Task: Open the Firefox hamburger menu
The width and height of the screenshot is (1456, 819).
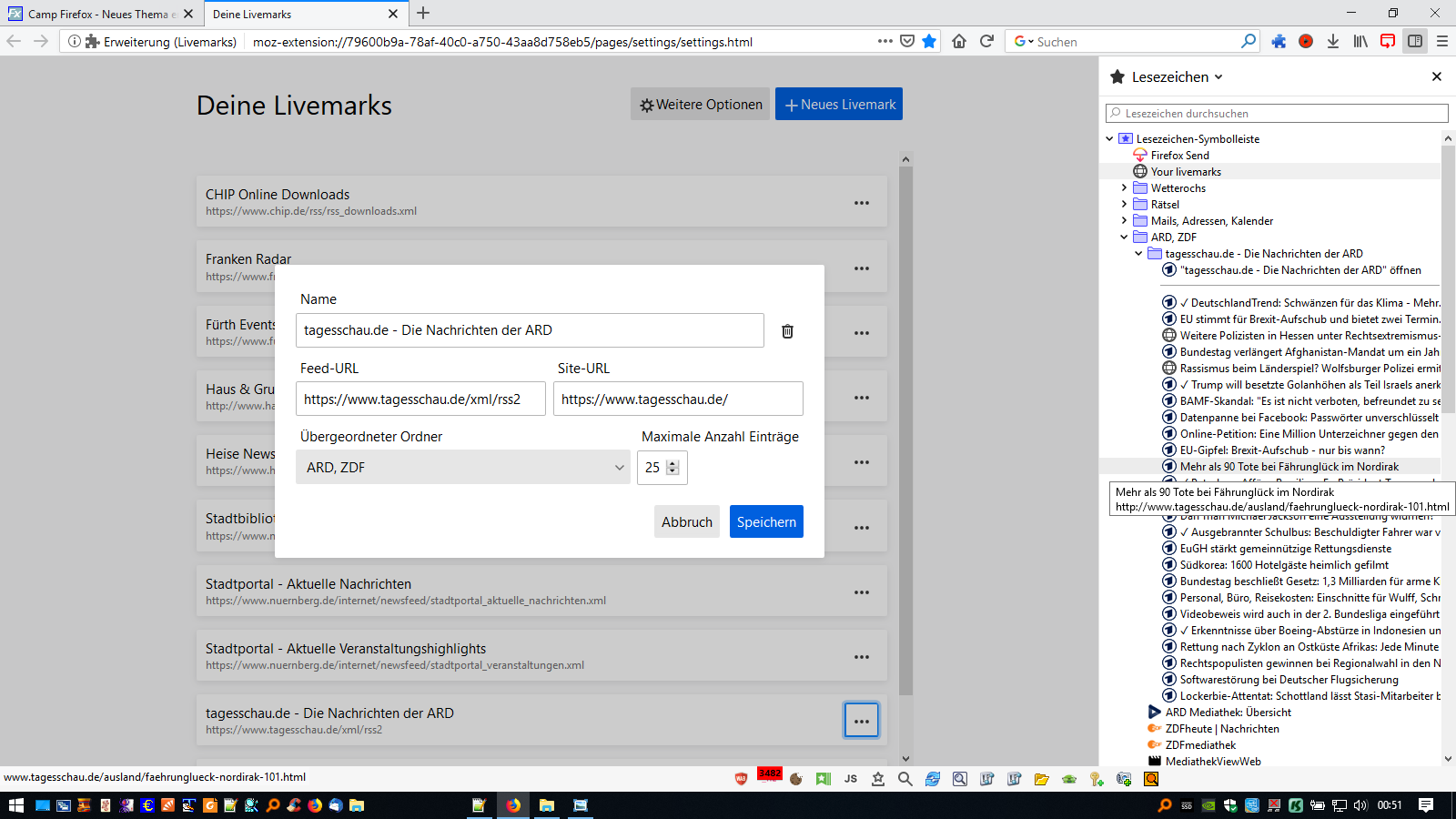Action: [1442, 41]
